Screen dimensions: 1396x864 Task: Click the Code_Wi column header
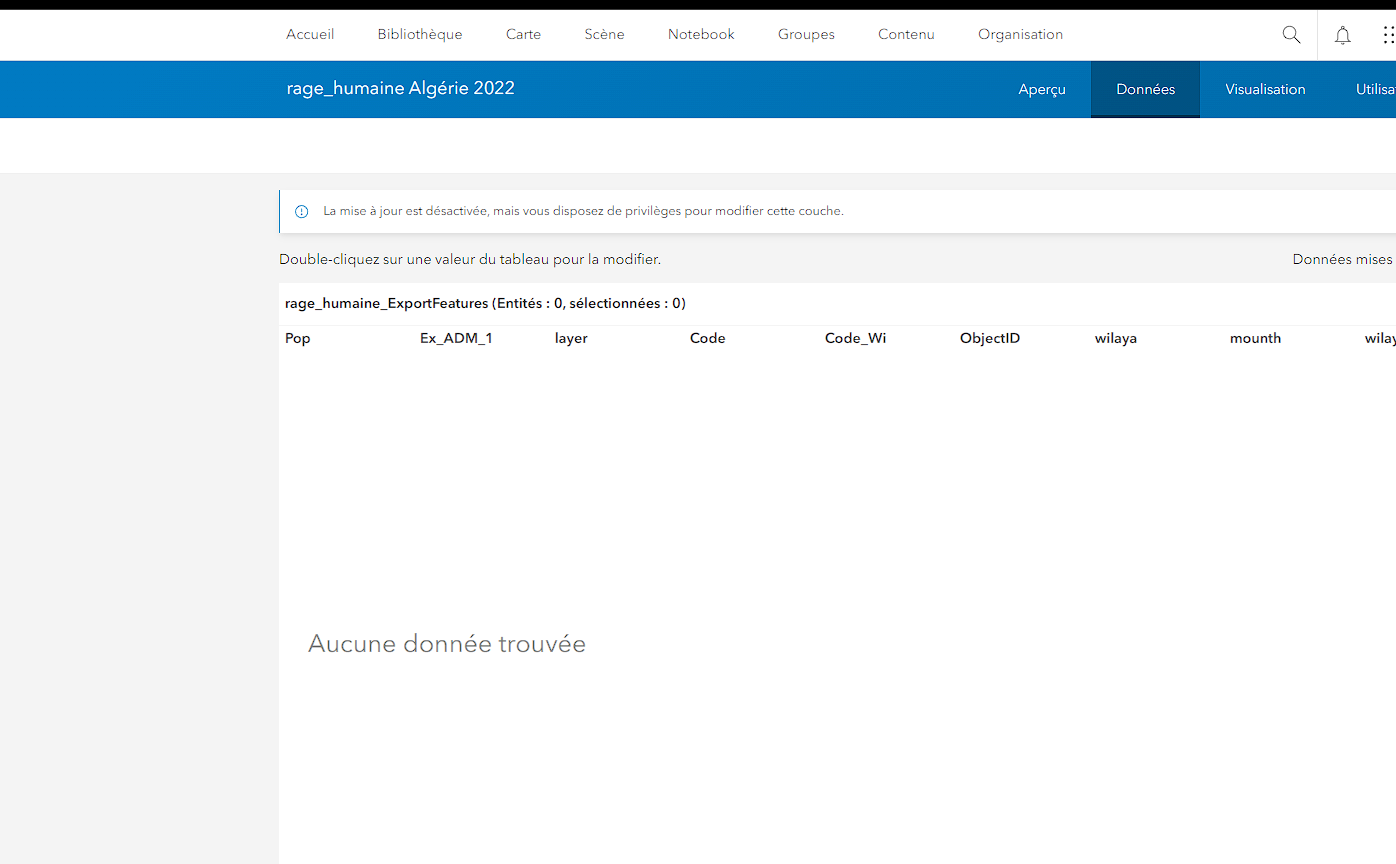(855, 338)
